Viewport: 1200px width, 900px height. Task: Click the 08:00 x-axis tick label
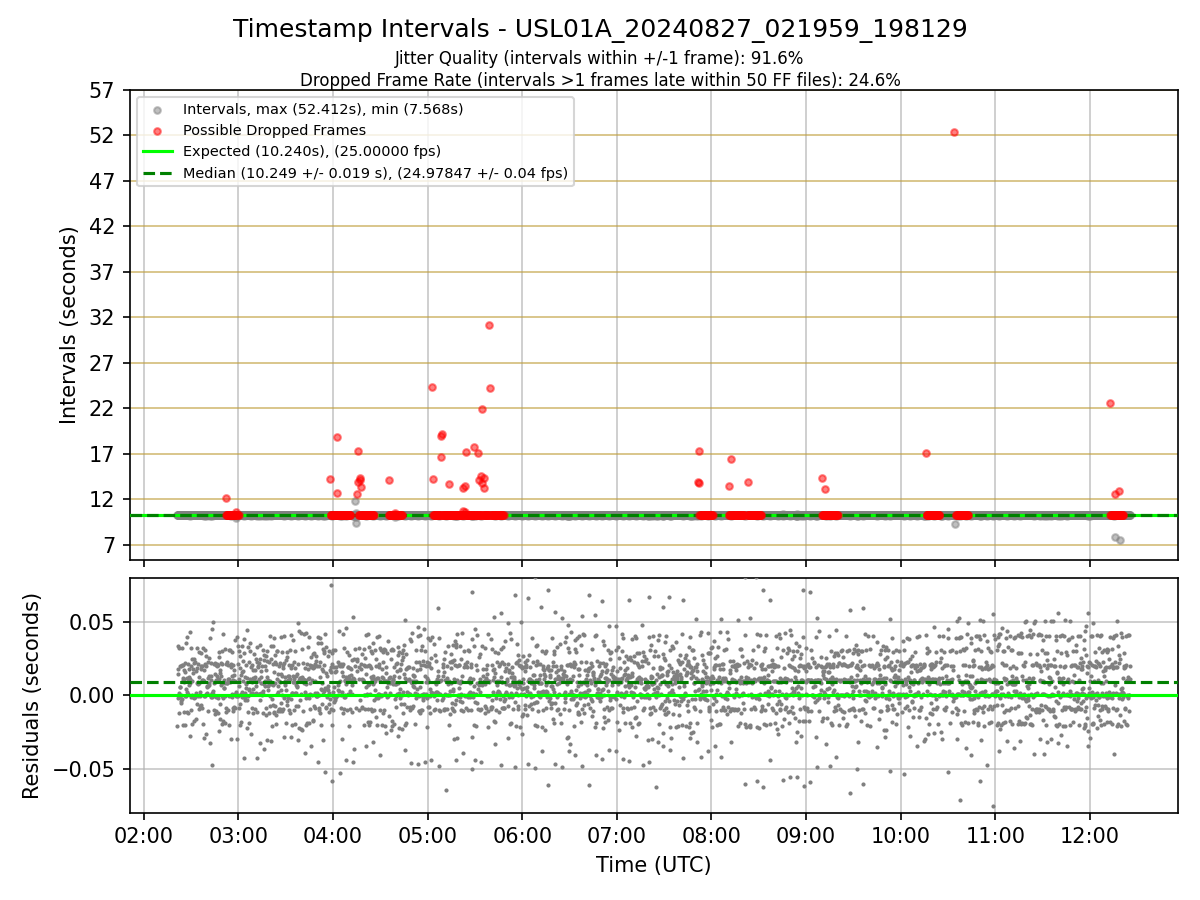(x=711, y=836)
